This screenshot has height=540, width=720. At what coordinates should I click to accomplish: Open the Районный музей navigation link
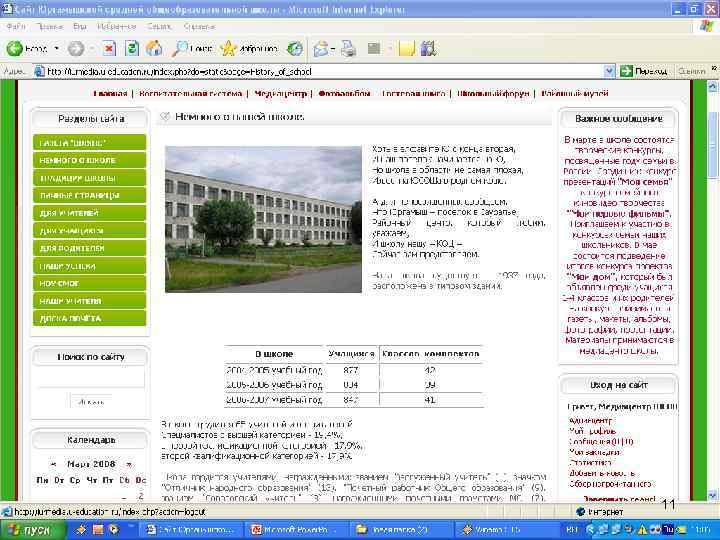[574, 94]
